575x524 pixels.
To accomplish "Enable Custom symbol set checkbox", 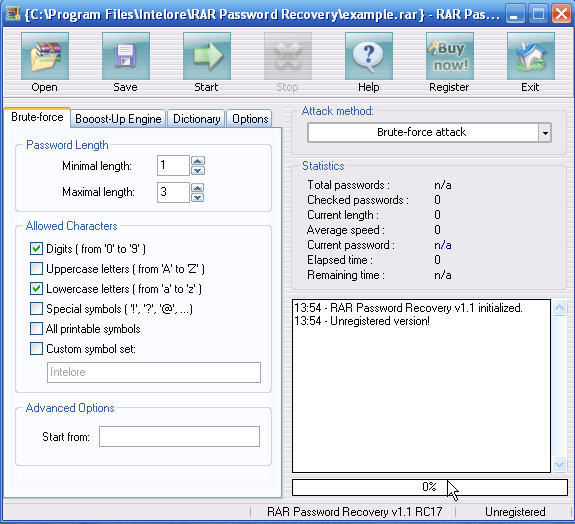I will pos(36,348).
